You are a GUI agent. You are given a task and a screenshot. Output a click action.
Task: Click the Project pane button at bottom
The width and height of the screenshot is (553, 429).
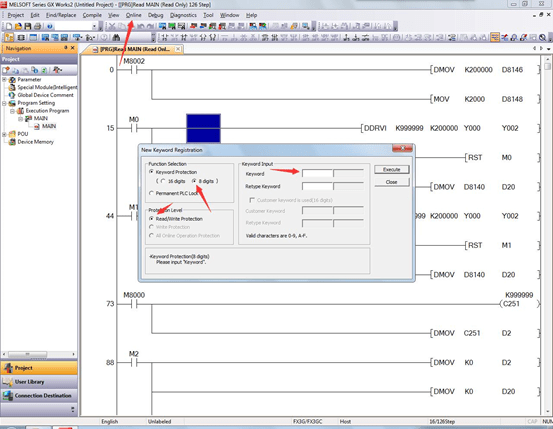(39, 368)
